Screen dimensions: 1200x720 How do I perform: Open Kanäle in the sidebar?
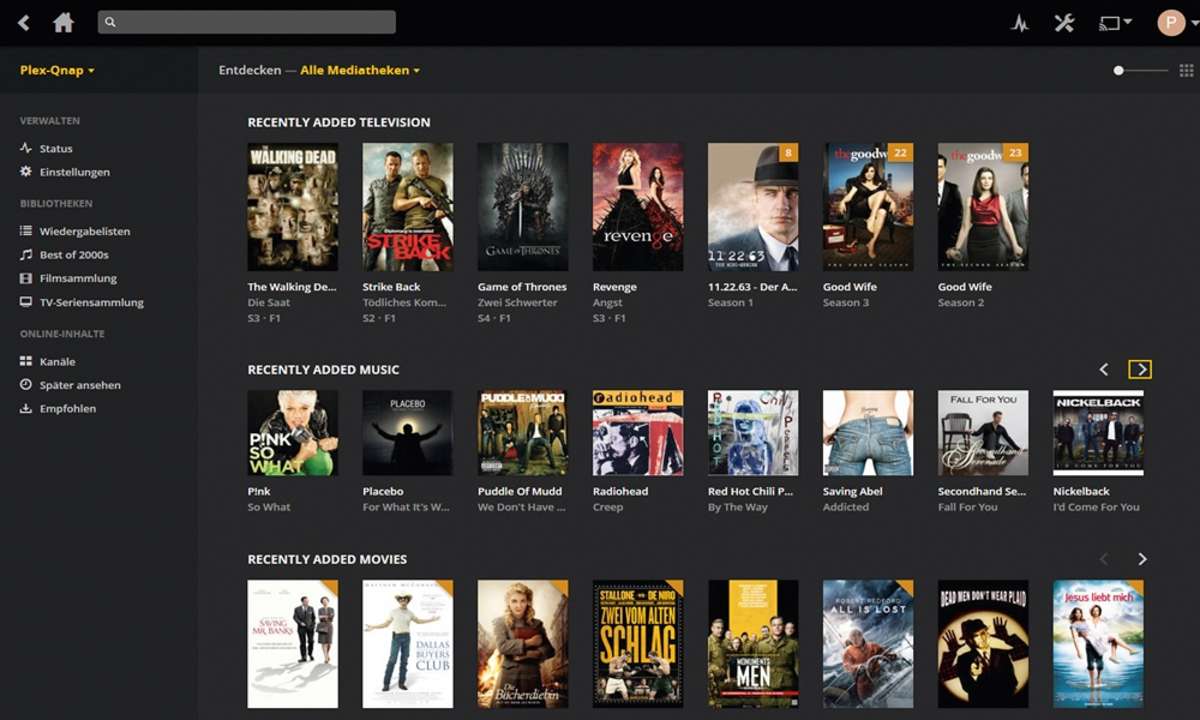point(57,362)
